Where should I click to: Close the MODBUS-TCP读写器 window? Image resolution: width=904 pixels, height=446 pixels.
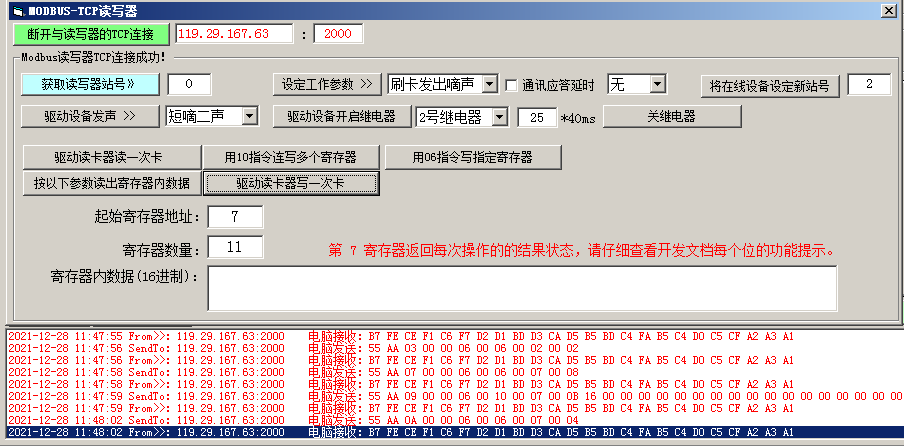(887, 10)
